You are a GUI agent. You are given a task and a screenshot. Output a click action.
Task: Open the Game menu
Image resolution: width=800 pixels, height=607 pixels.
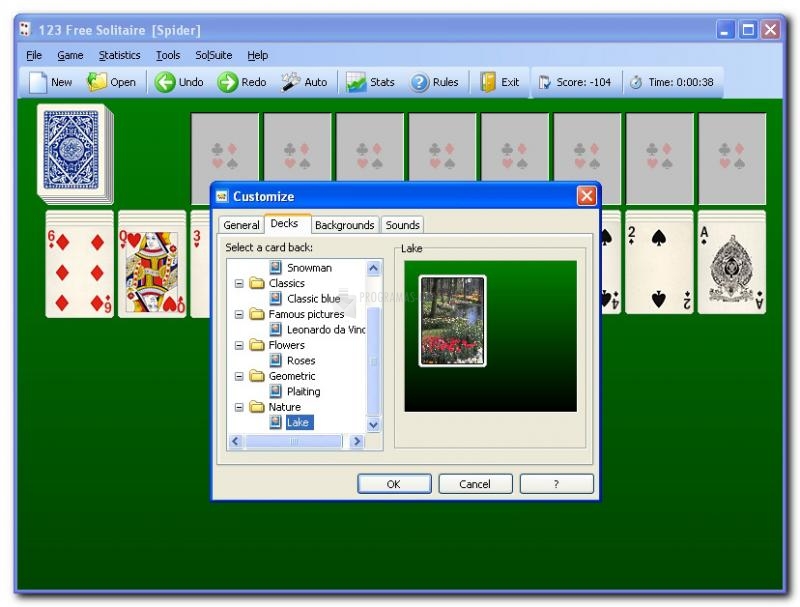point(70,55)
